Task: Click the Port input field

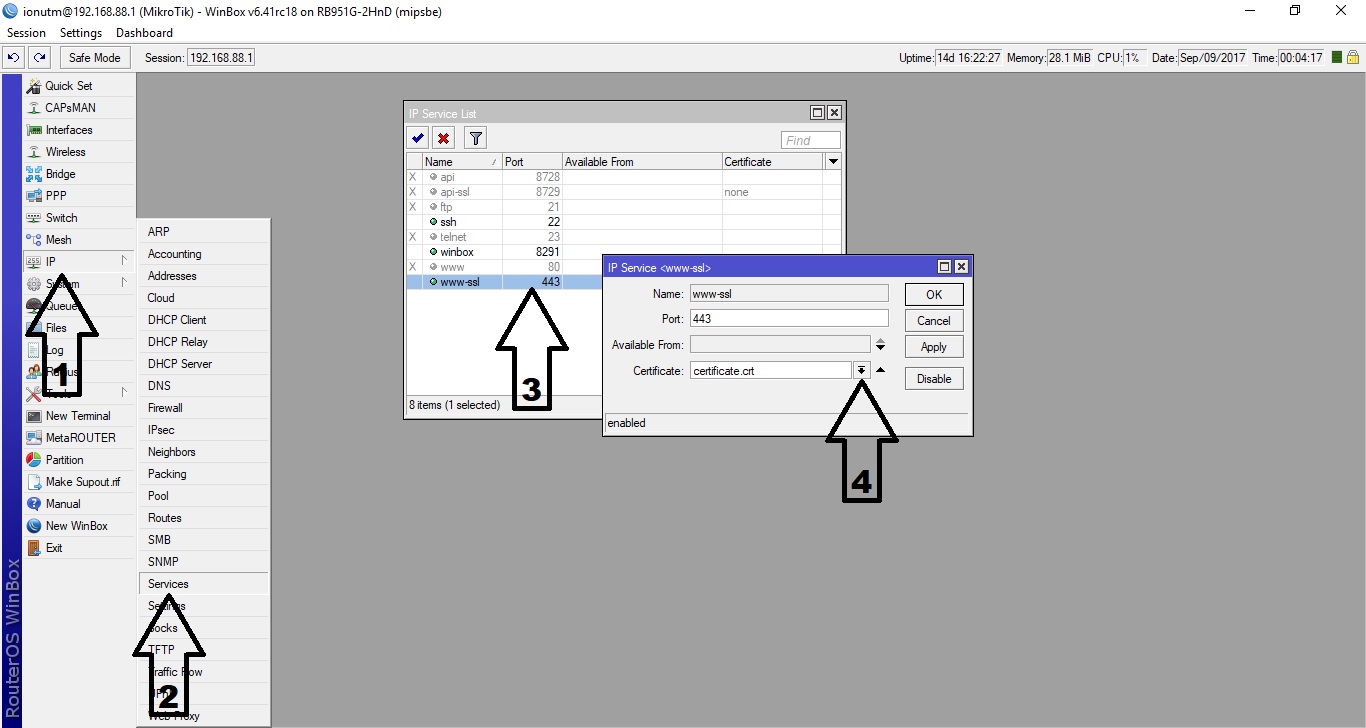Action: [x=788, y=319]
